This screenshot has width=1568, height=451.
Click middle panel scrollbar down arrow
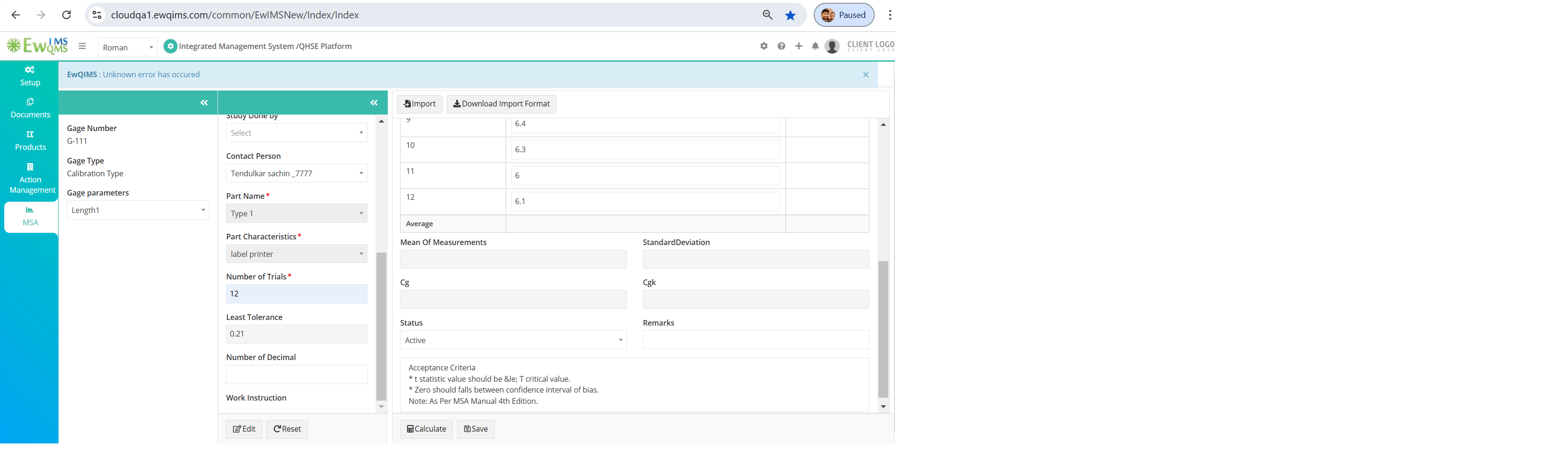382,407
